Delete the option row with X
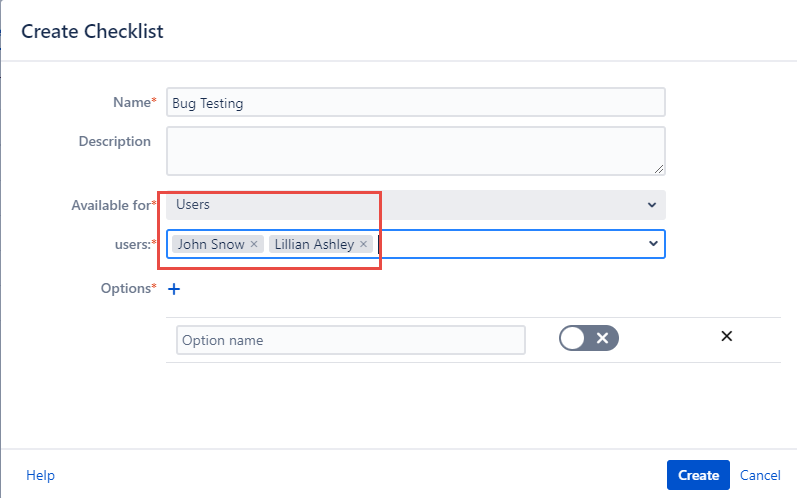797x498 pixels. click(727, 336)
